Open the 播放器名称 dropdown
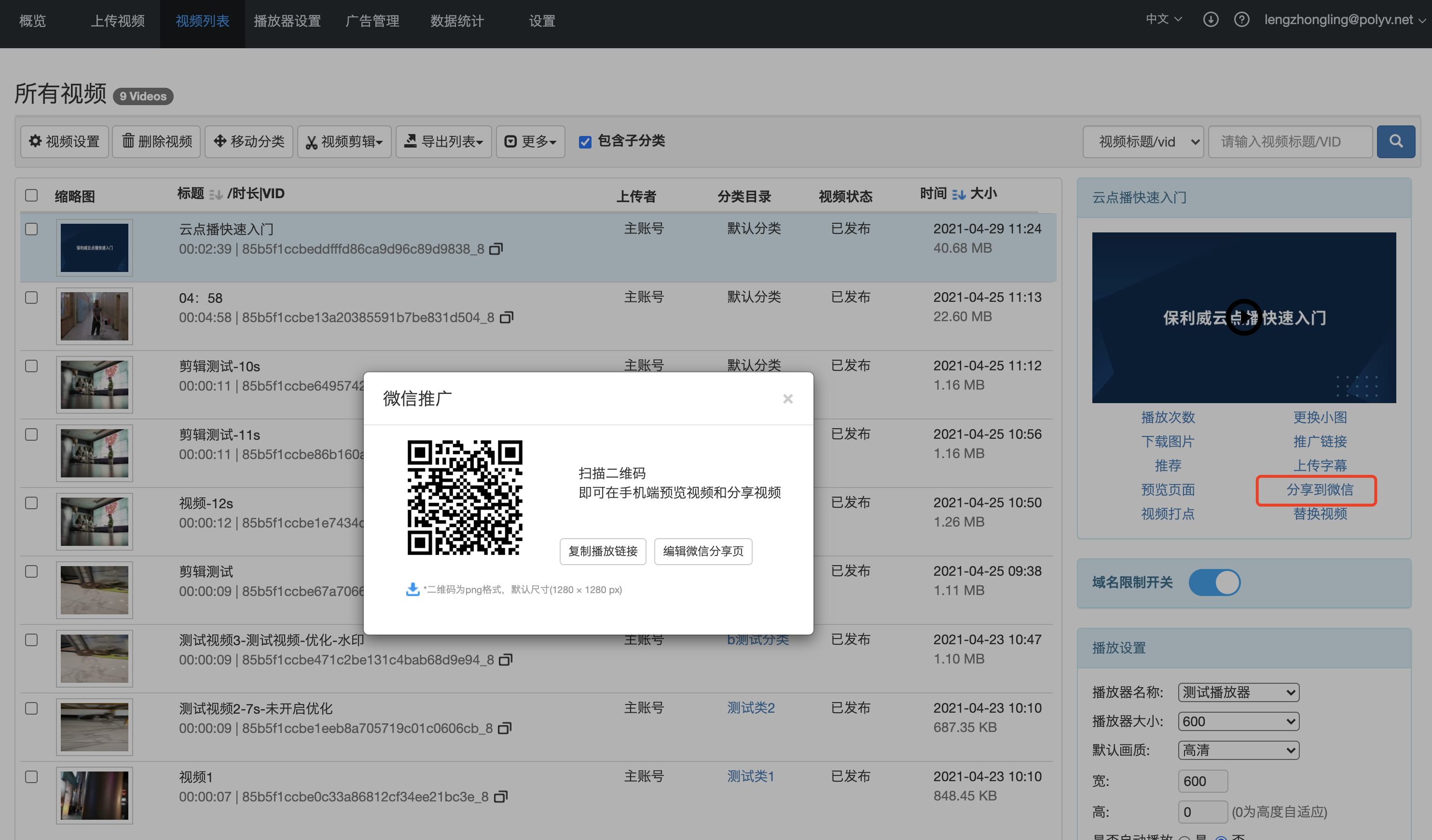This screenshot has width=1432, height=840. point(1239,692)
